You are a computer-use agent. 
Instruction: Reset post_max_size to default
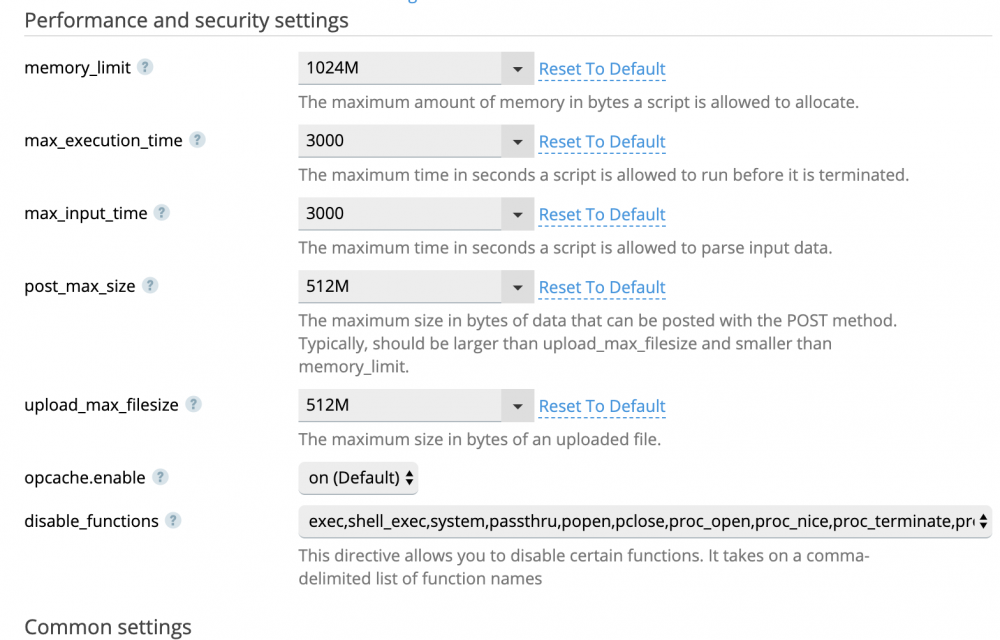[x=602, y=287]
